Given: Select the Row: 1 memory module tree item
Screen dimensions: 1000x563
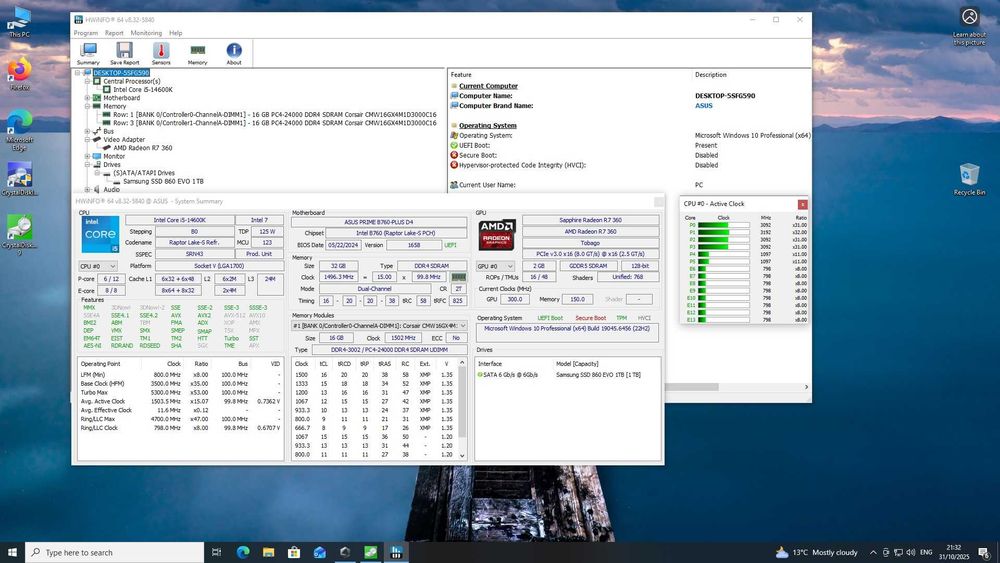Looking at the screenshot, I should point(275,115).
